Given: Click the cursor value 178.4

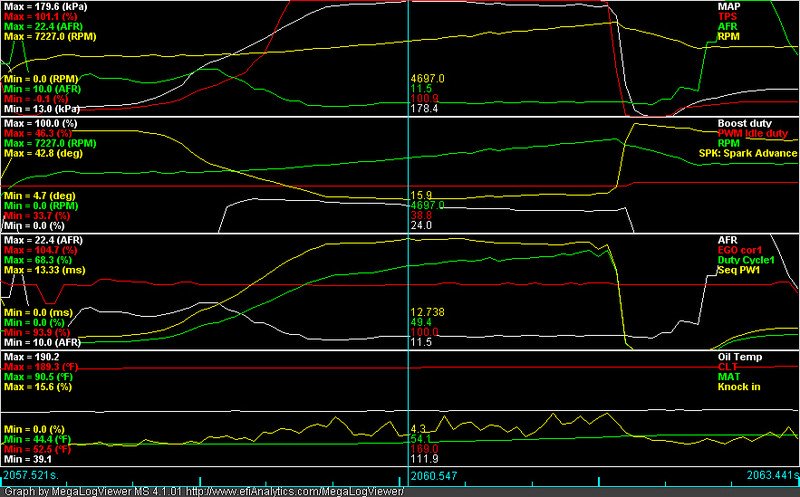Looking at the screenshot, I should point(424,109).
